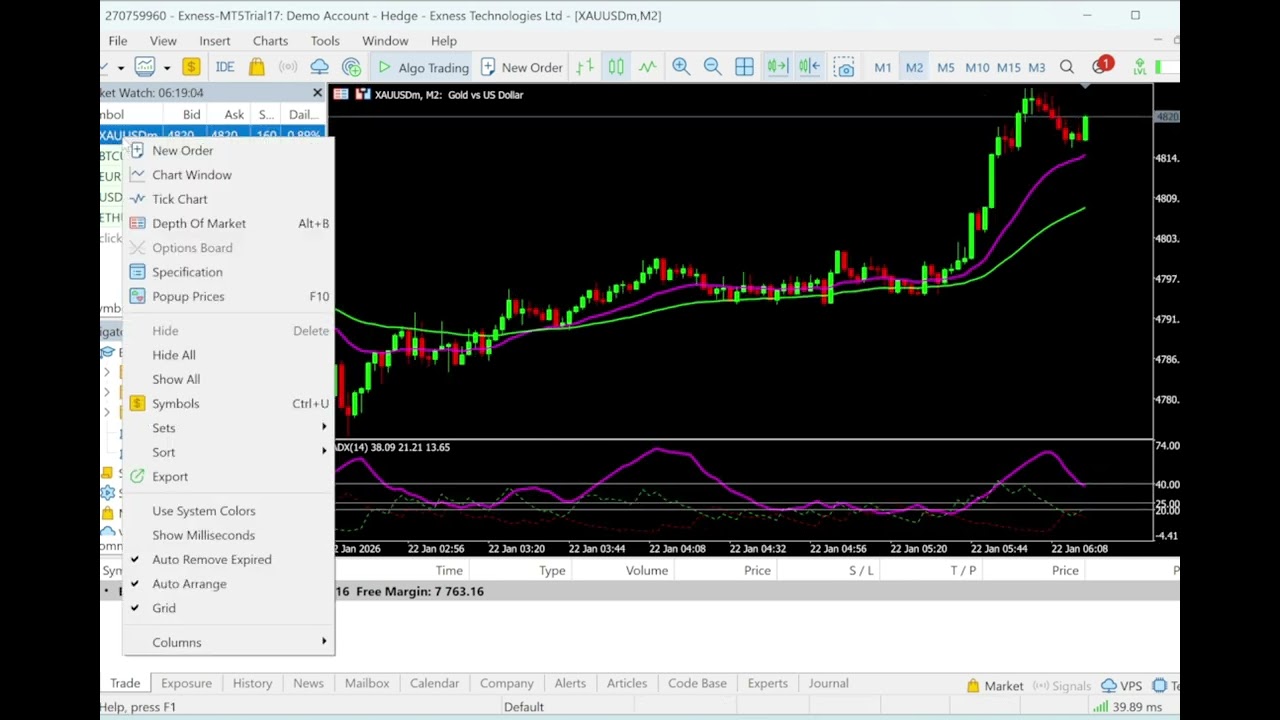Enable Use System Colors option

pos(228,511)
